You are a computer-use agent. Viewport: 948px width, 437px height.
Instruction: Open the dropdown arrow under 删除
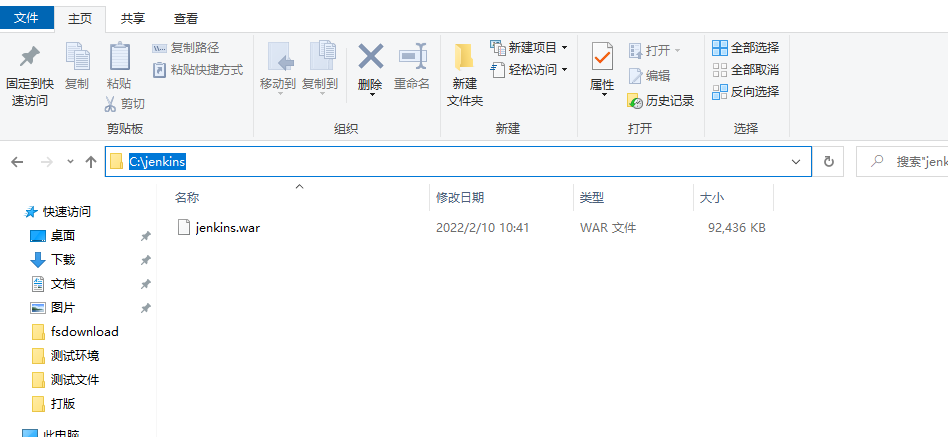pyautogui.click(x=370, y=95)
